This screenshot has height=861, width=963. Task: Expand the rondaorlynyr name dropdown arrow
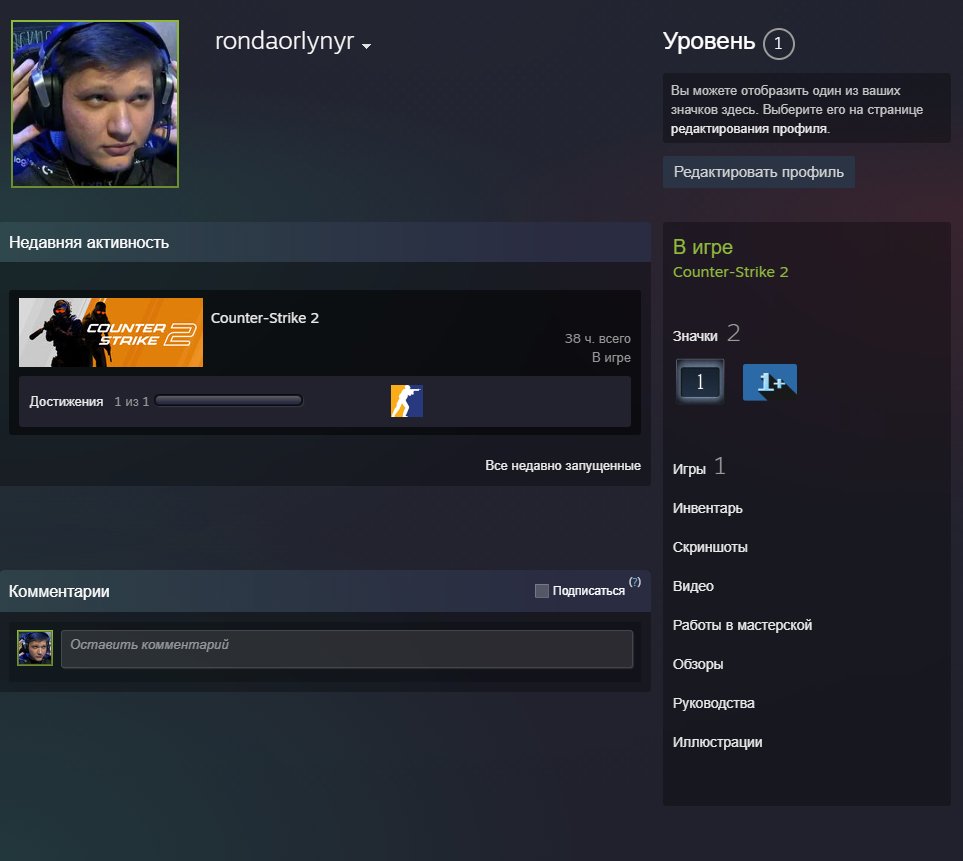click(x=367, y=46)
